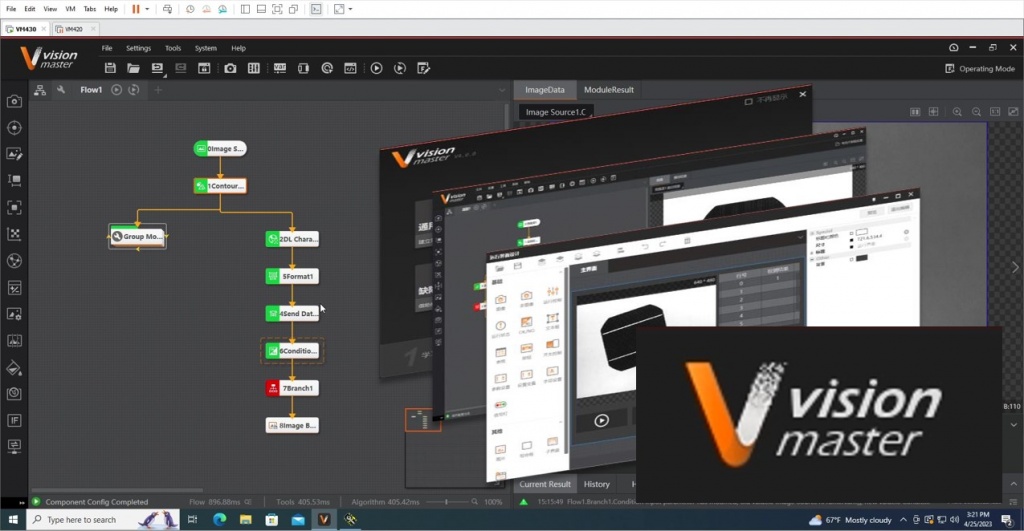Viewport: 1024px width, 531px height.
Task: Open the File menu in Vision Master
Action: point(107,48)
